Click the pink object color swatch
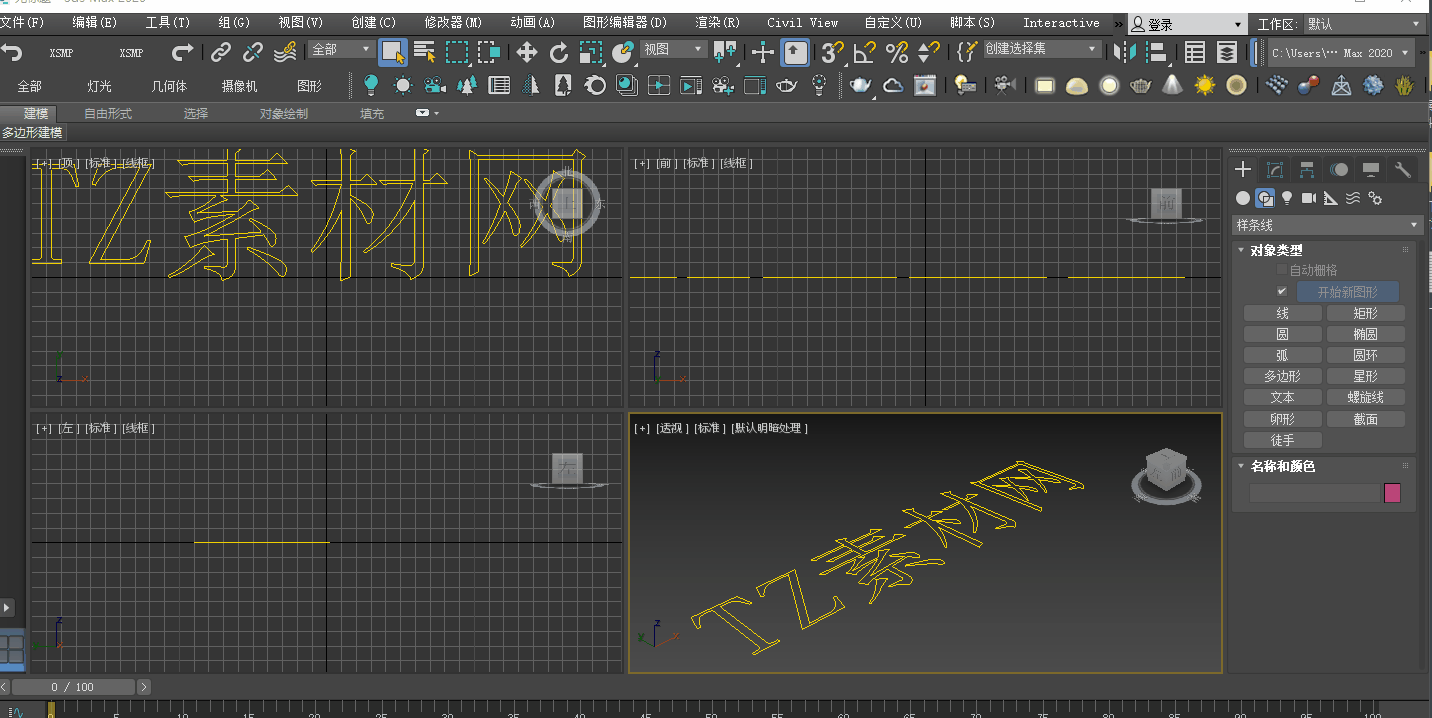This screenshot has height=718, width=1432. [1392, 493]
